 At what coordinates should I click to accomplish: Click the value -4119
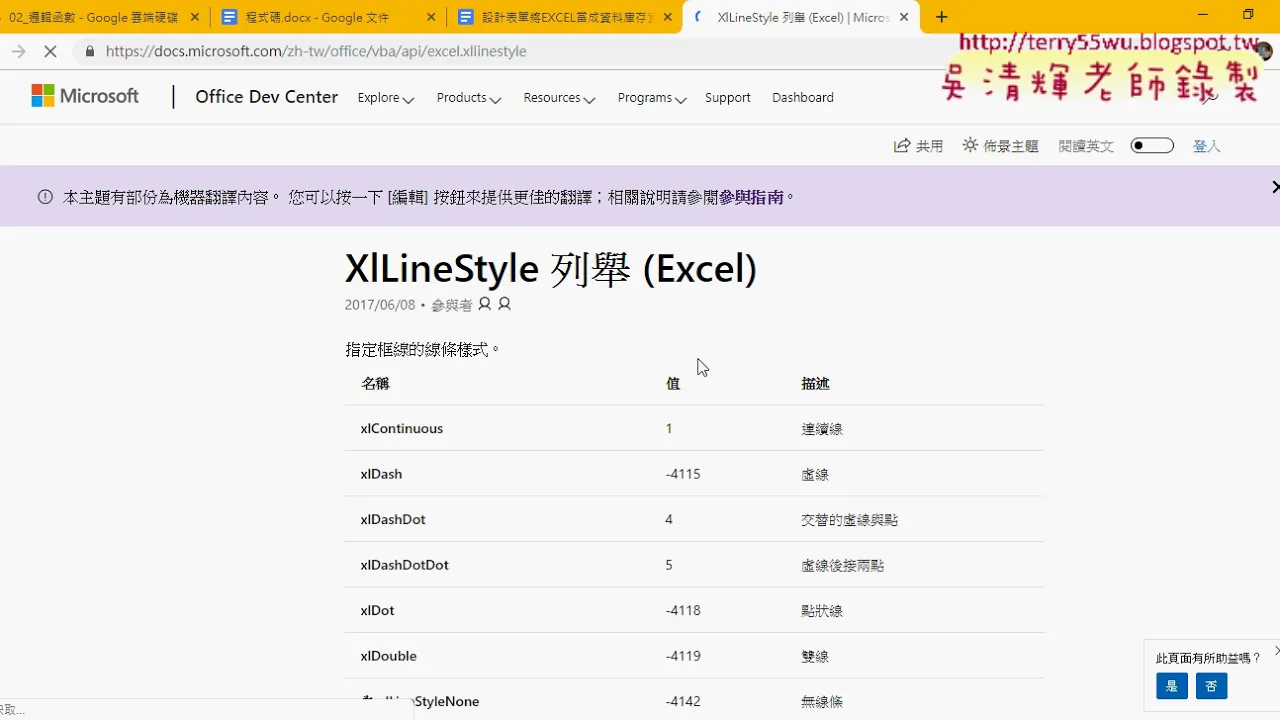coord(683,656)
